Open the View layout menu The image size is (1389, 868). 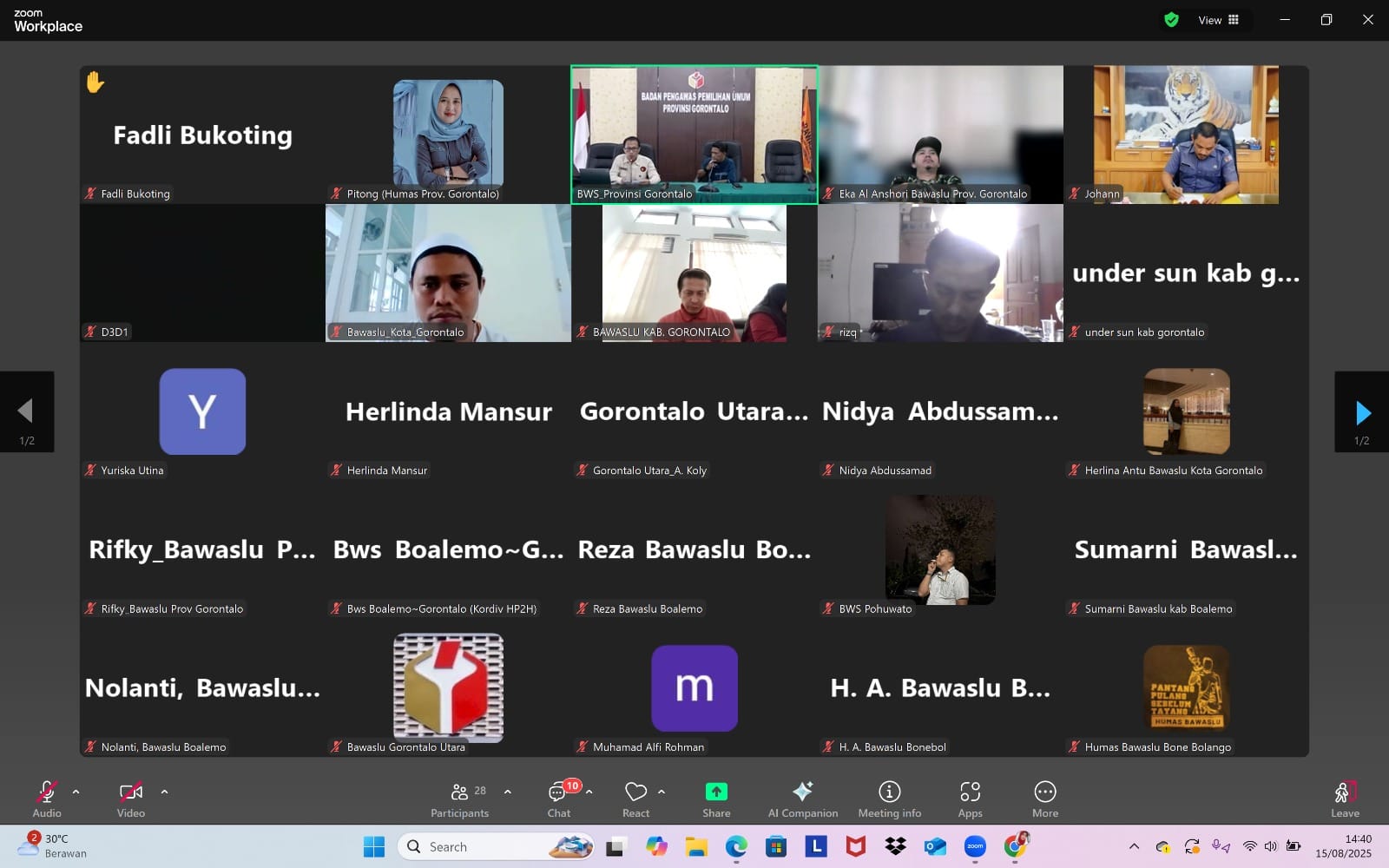click(1219, 20)
